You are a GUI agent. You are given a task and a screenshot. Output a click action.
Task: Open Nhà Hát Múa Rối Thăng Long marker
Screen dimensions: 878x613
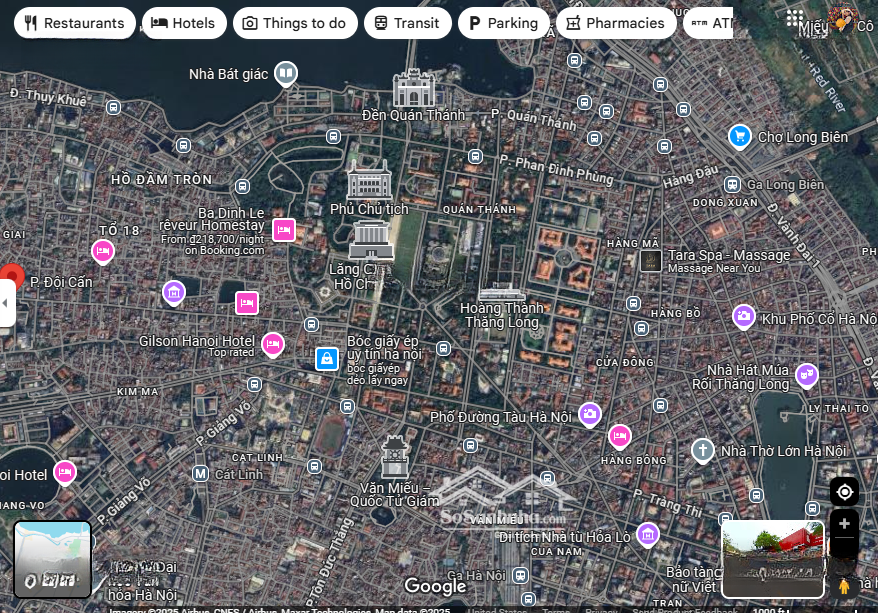click(x=806, y=375)
